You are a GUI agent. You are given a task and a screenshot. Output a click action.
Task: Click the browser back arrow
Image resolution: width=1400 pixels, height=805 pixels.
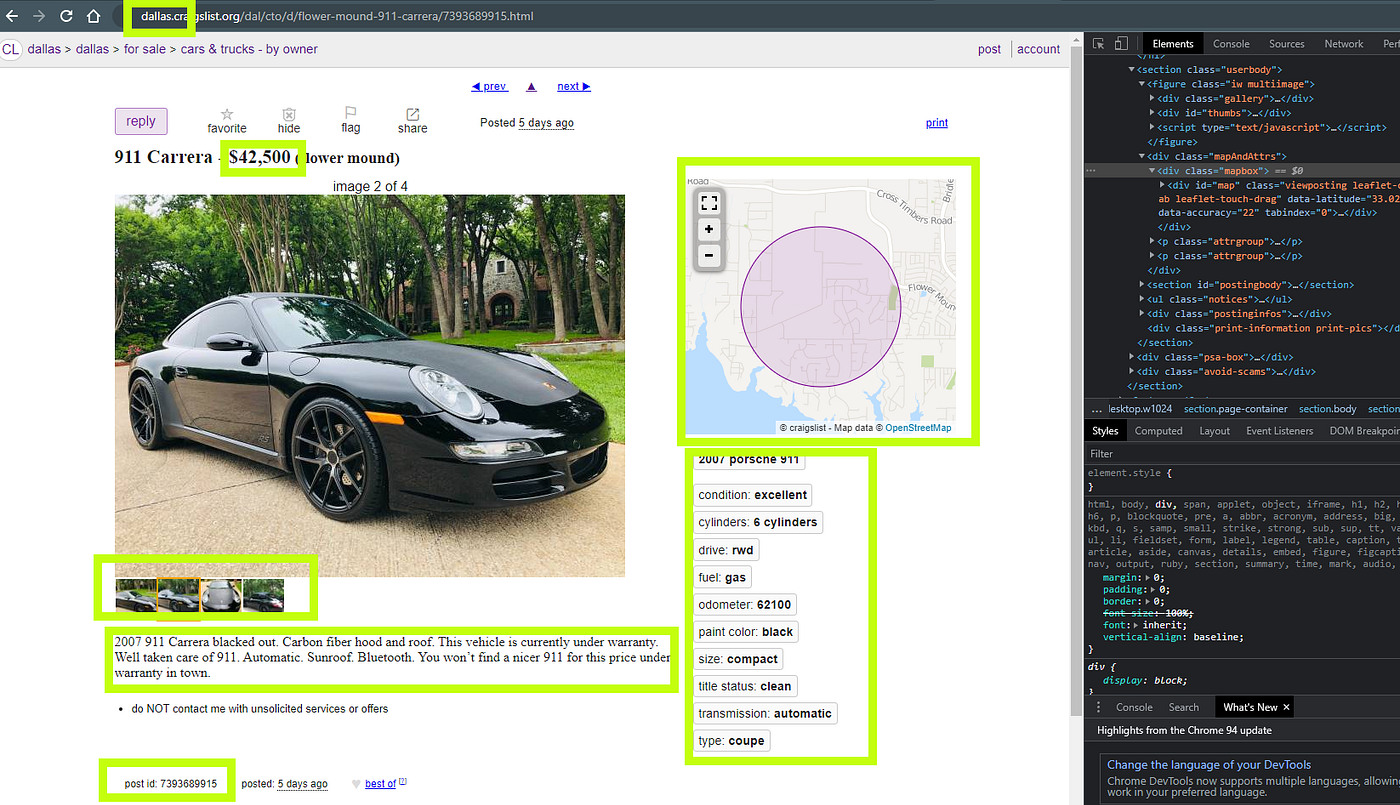(13, 16)
